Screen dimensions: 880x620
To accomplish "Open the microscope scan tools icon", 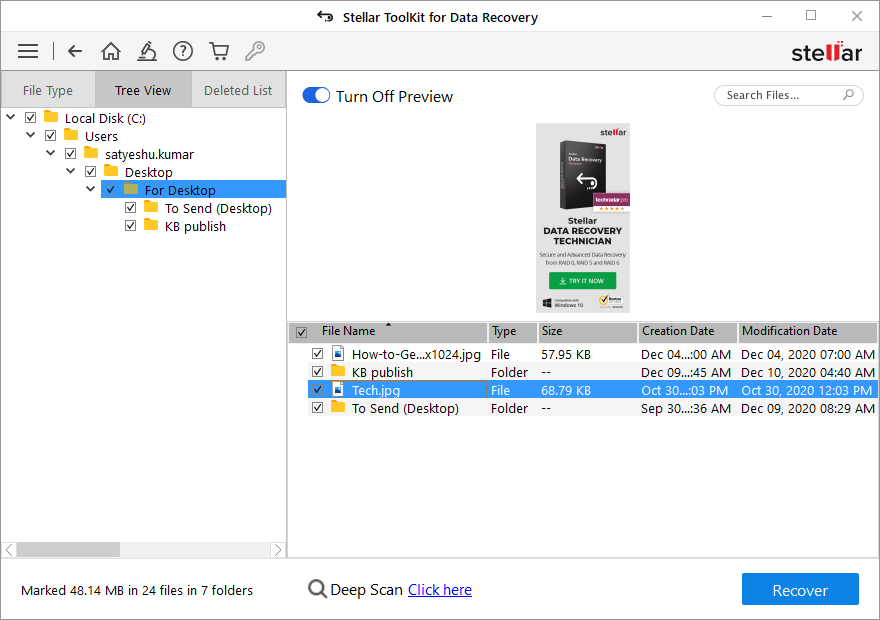I will 147,51.
